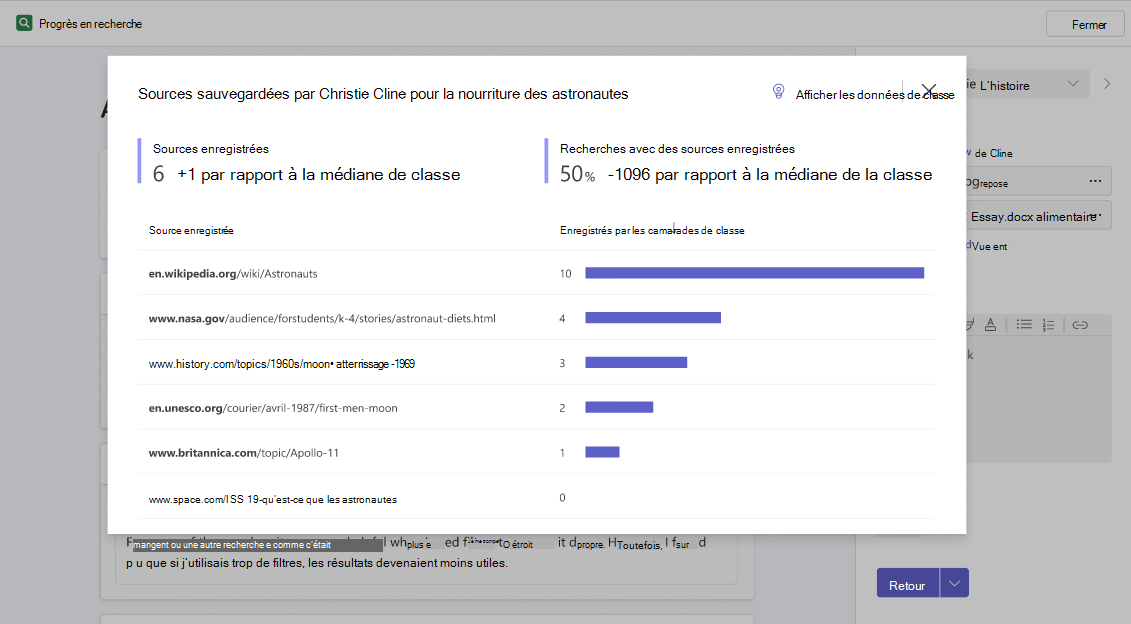Open the www.history.com moon landing source
The width and height of the screenshot is (1131, 624).
281,364
